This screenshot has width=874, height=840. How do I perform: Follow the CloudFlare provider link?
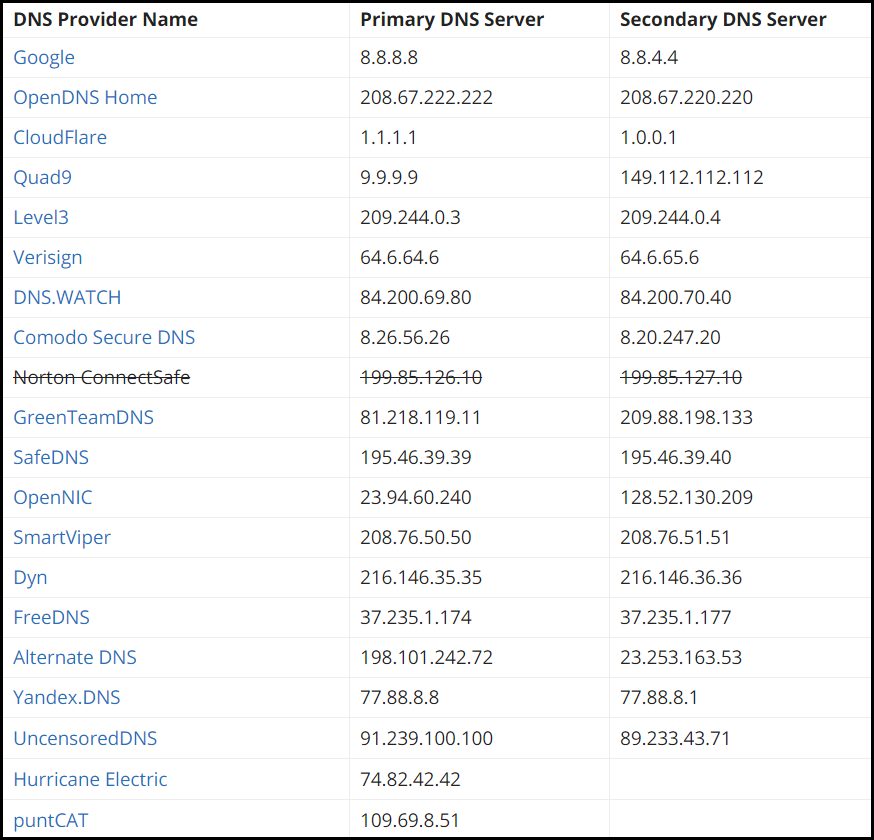pyautogui.click(x=60, y=138)
